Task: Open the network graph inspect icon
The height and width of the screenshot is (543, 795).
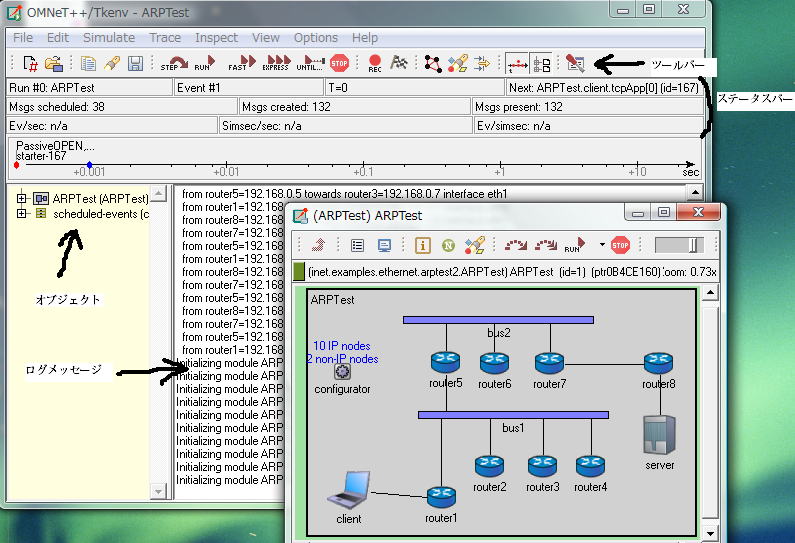Action: point(432,64)
